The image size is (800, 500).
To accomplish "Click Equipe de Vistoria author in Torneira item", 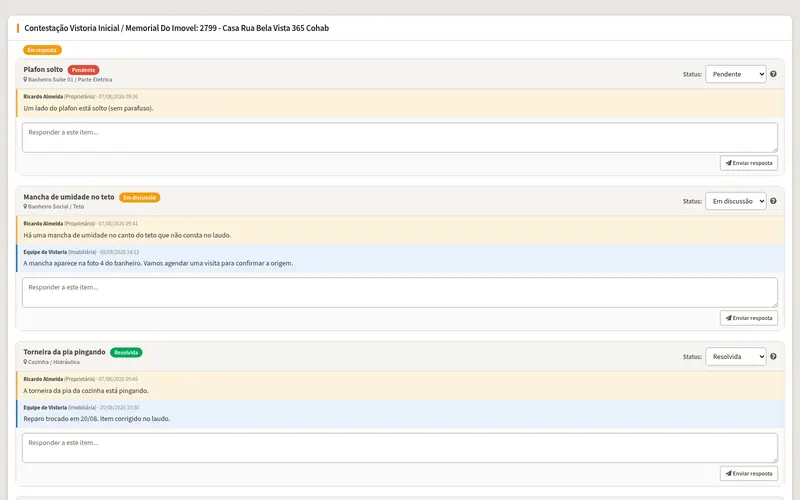I will tap(45, 408).
